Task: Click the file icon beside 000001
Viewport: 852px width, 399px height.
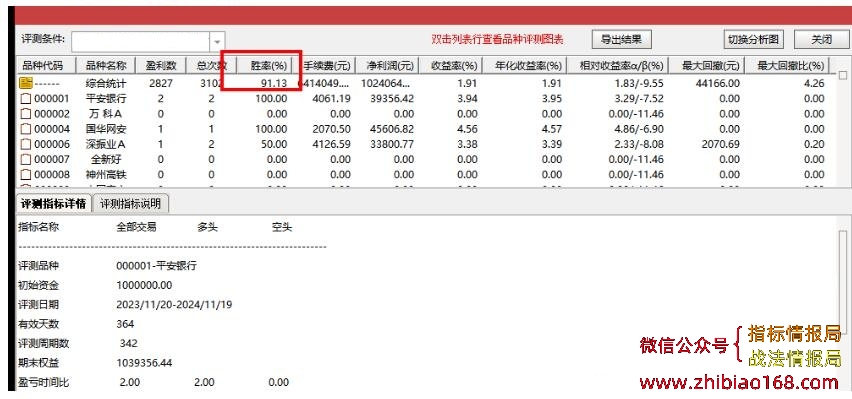Action: (26, 99)
